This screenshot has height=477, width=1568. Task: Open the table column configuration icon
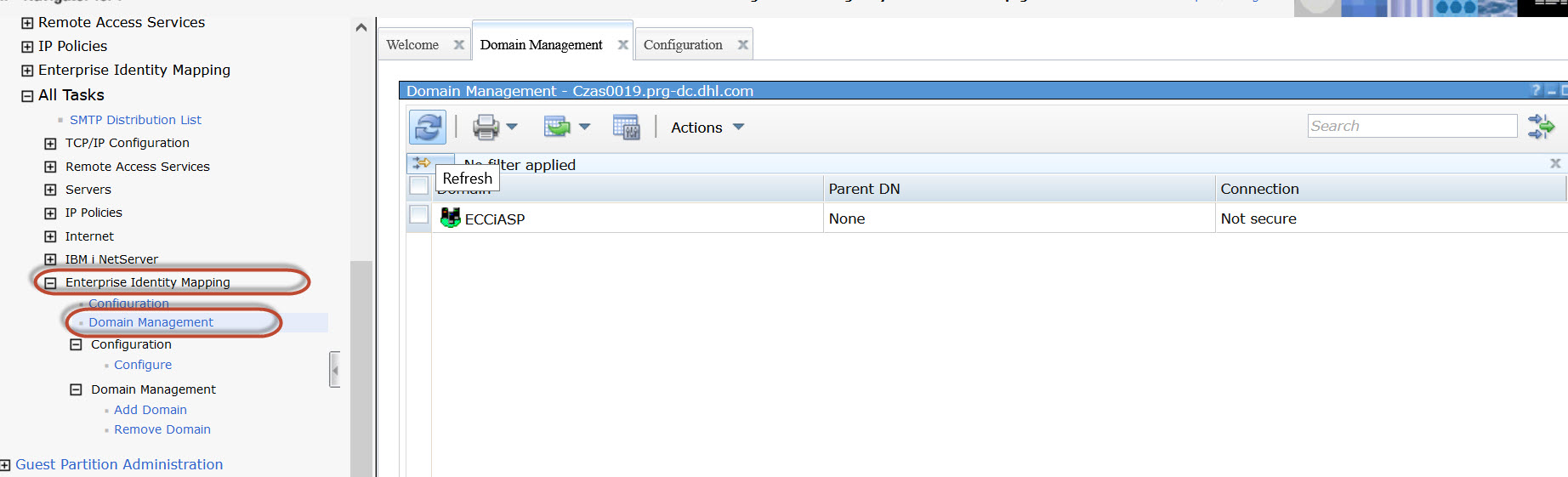tap(626, 128)
